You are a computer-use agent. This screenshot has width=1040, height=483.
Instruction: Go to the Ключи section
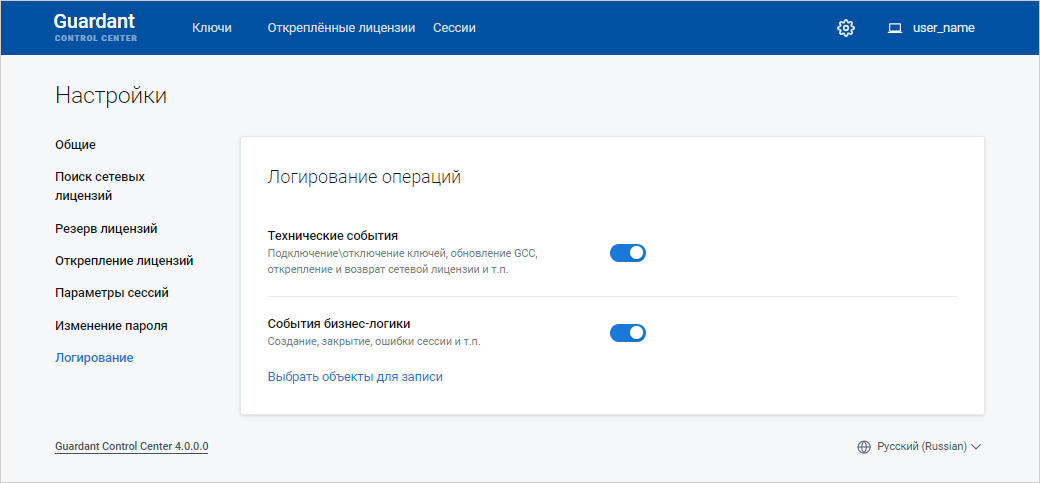click(212, 28)
